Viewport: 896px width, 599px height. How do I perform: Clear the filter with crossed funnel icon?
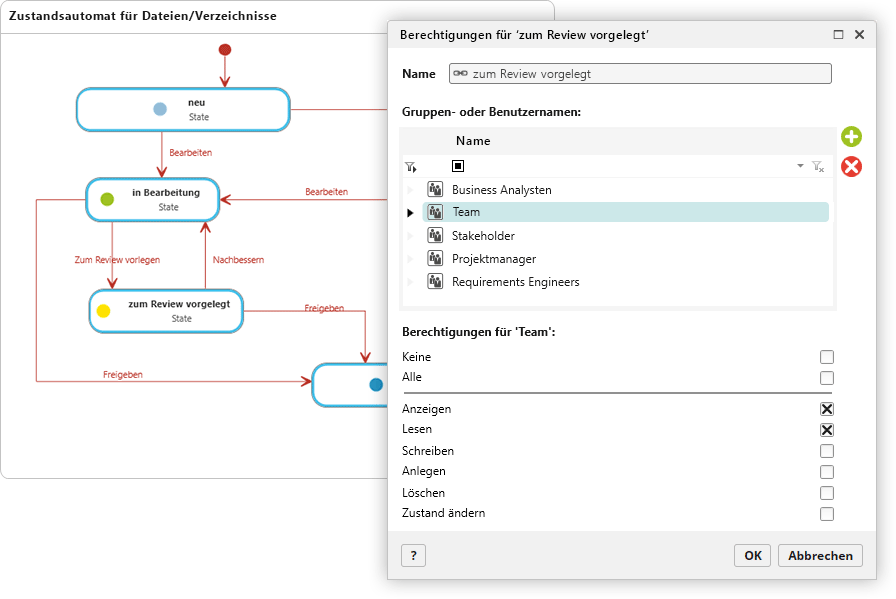click(818, 166)
